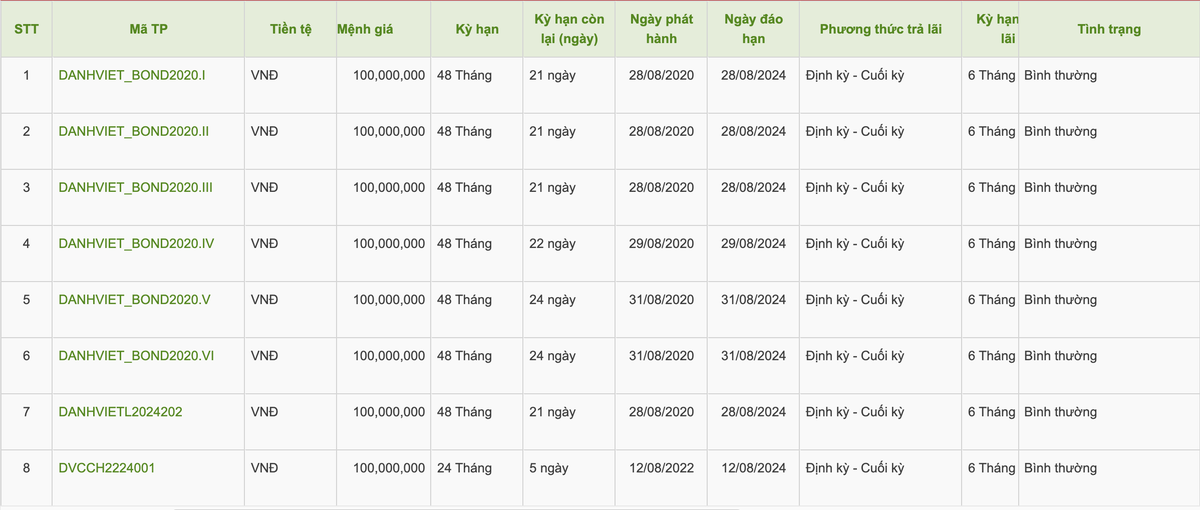Open bond DANHVIET_BOND2020.II link
The height and width of the screenshot is (510, 1200).
pyautogui.click(x=134, y=132)
